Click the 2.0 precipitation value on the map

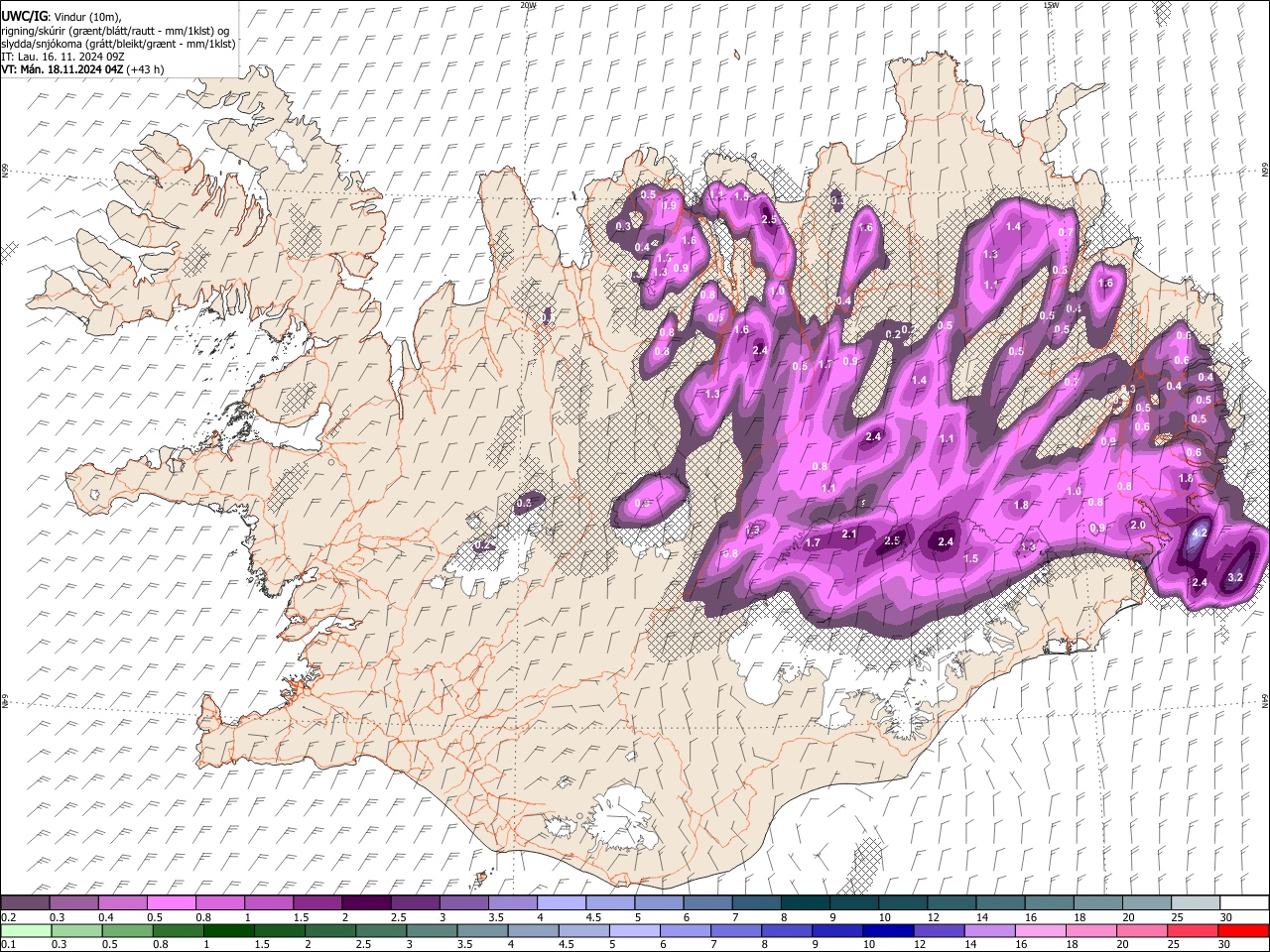coord(1138,525)
